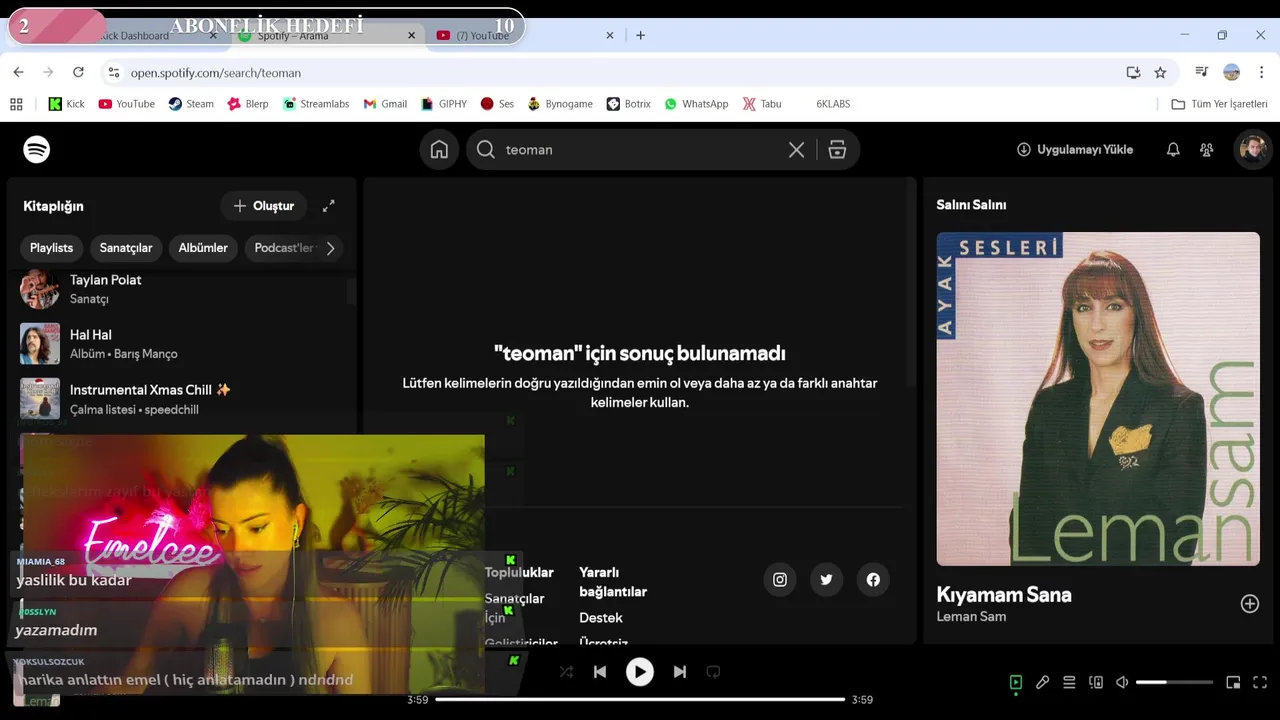
Task: Click the Spotify logo
Action: (37, 150)
